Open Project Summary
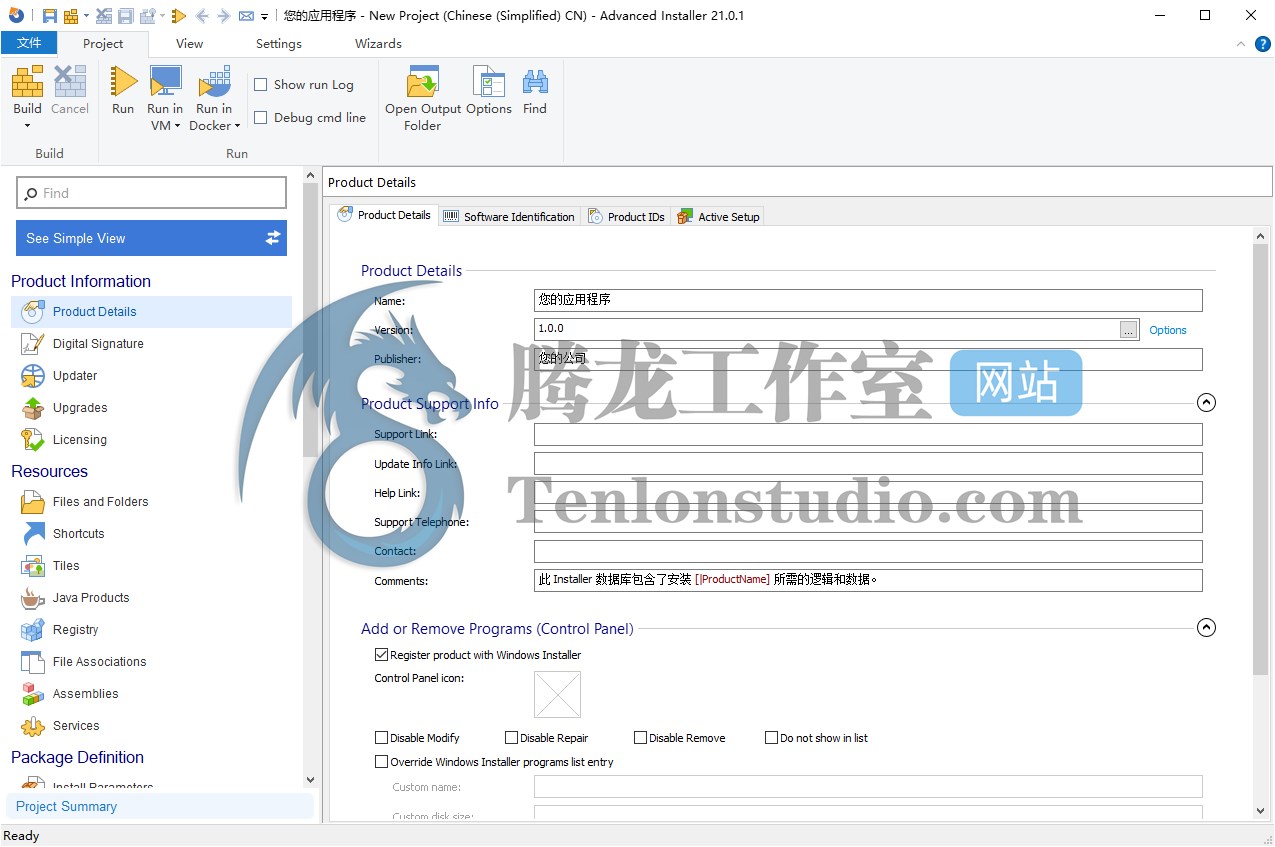The height and width of the screenshot is (847, 1275). [160, 806]
